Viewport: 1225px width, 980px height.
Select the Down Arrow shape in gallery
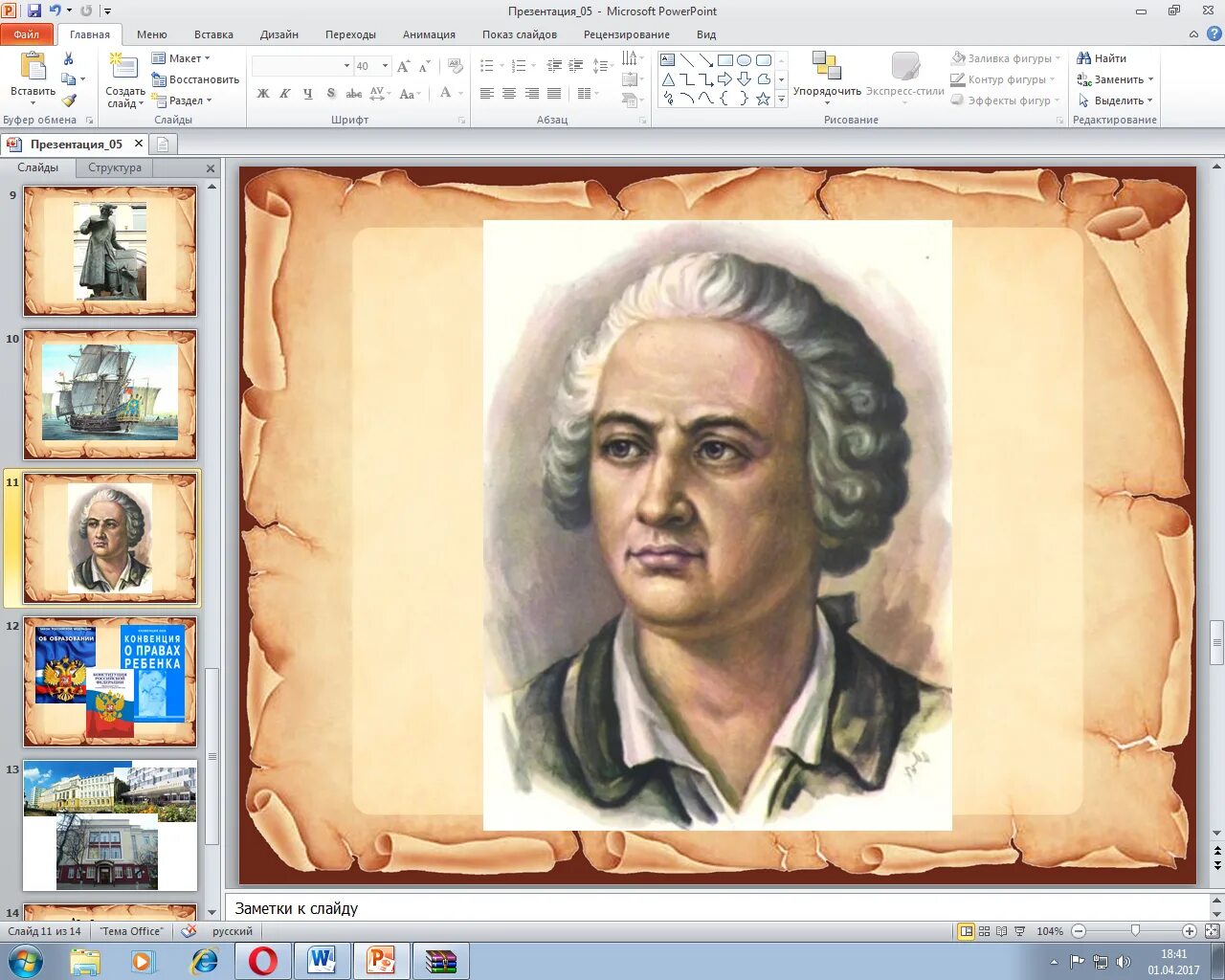click(x=745, y=79)
